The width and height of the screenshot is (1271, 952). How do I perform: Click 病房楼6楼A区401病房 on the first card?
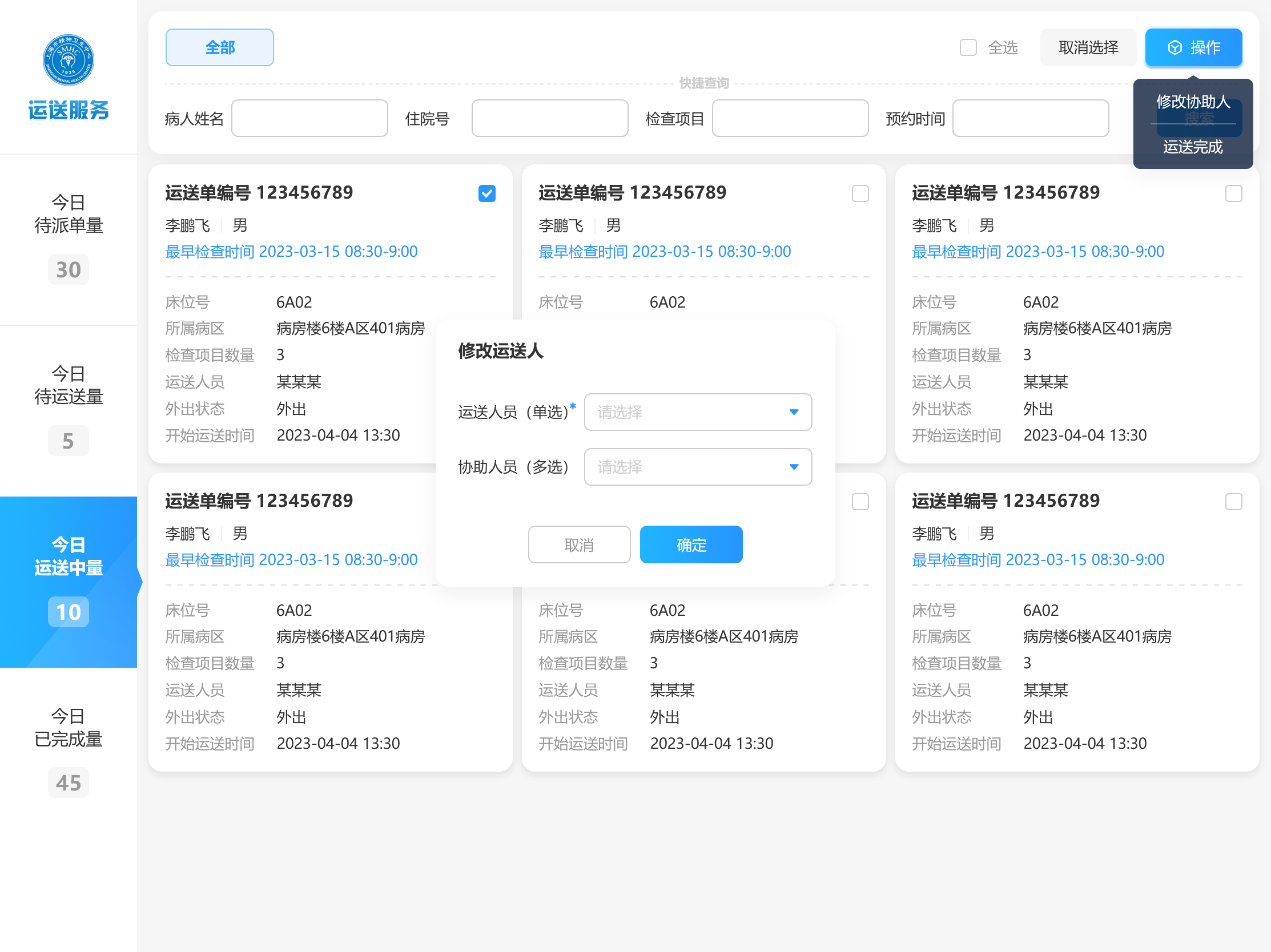[x=351, y=328]
